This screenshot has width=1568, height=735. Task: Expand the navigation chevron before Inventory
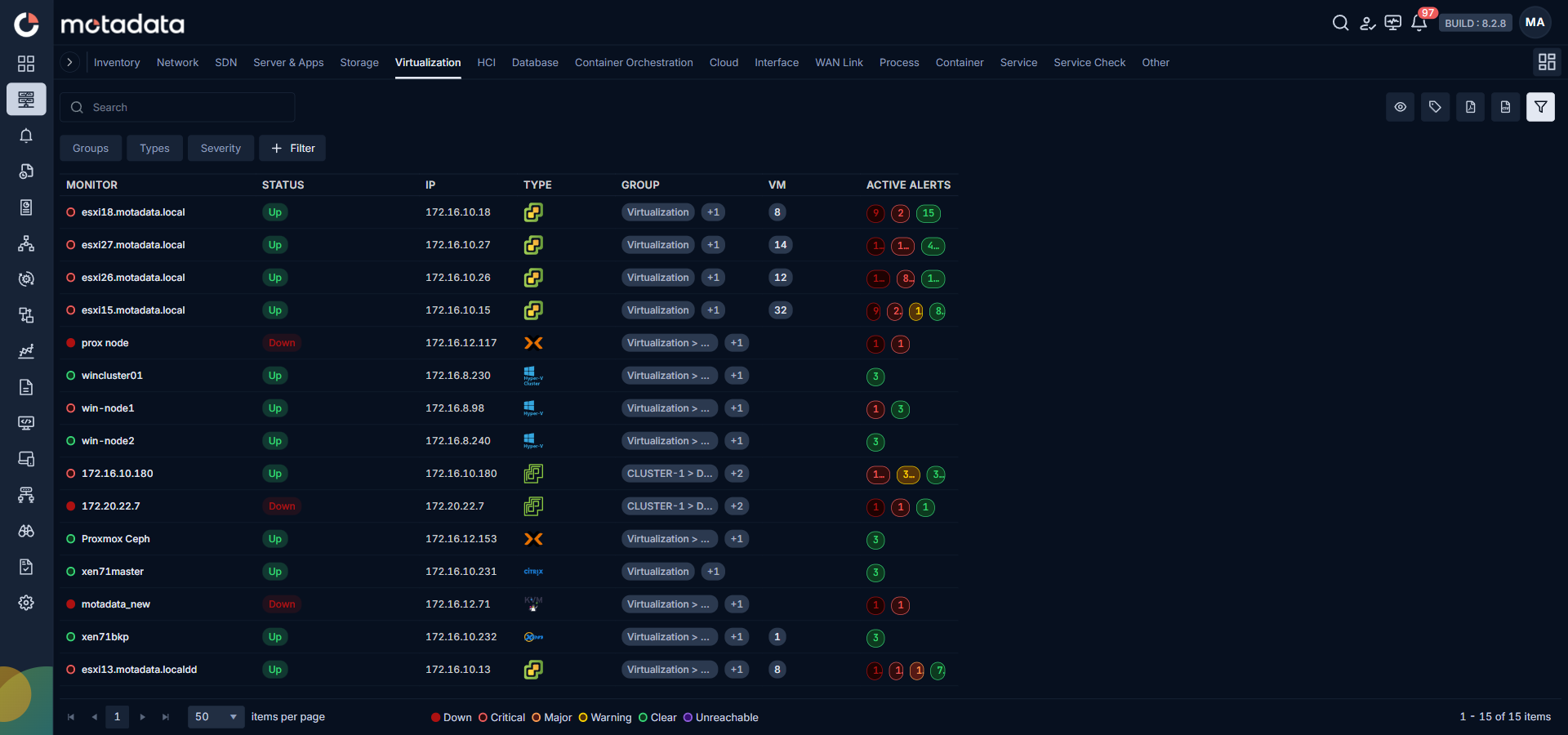(70, 62)
